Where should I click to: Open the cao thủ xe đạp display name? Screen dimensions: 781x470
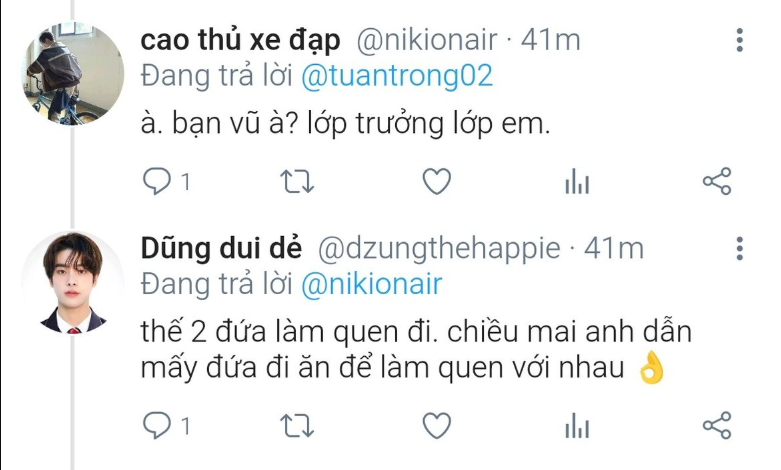pyautogui.click(x=240, y=40)
